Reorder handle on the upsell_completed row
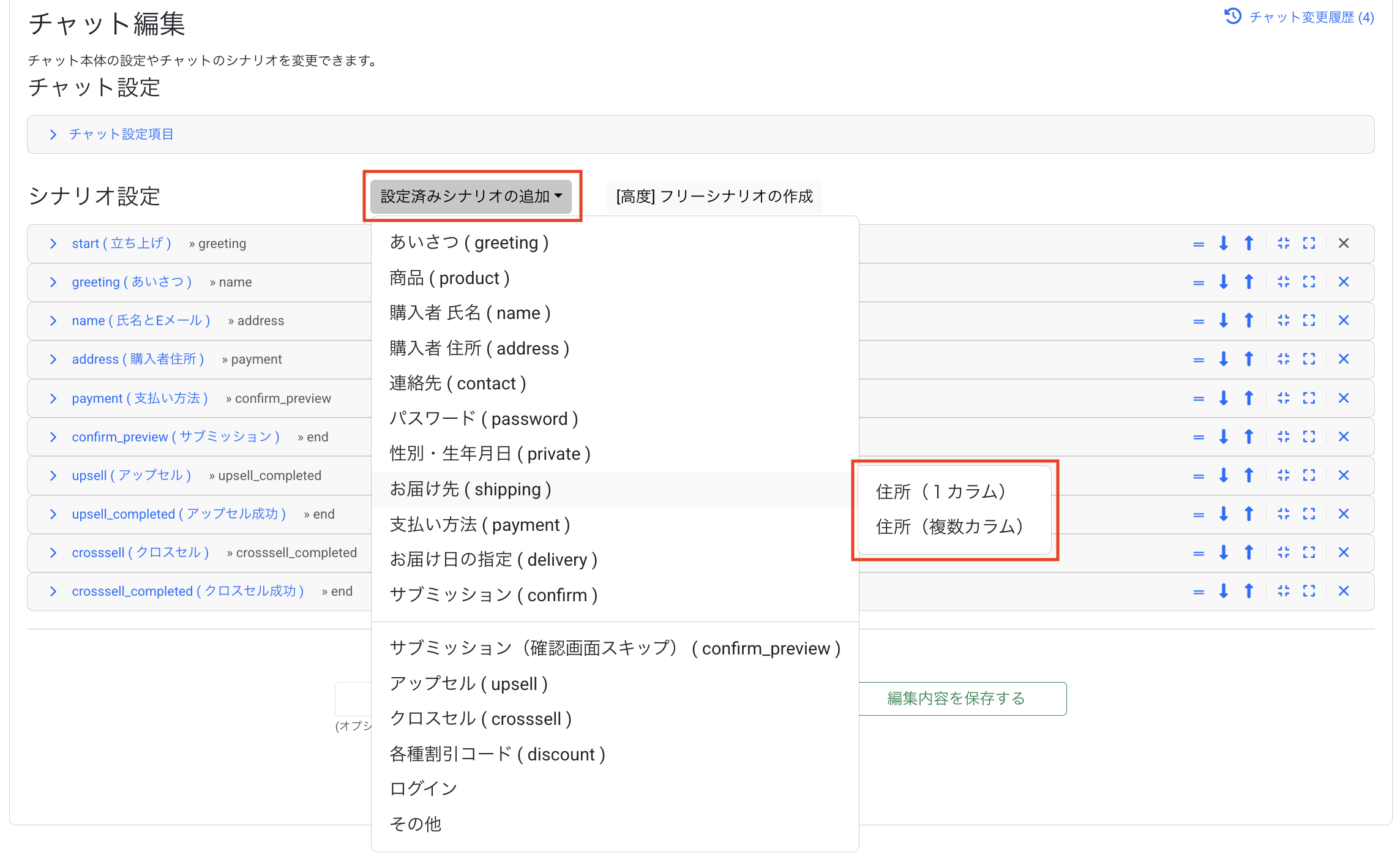The height and width of the screenshot is (859, 1400). pyautogui.click(x=1199, y=514)
